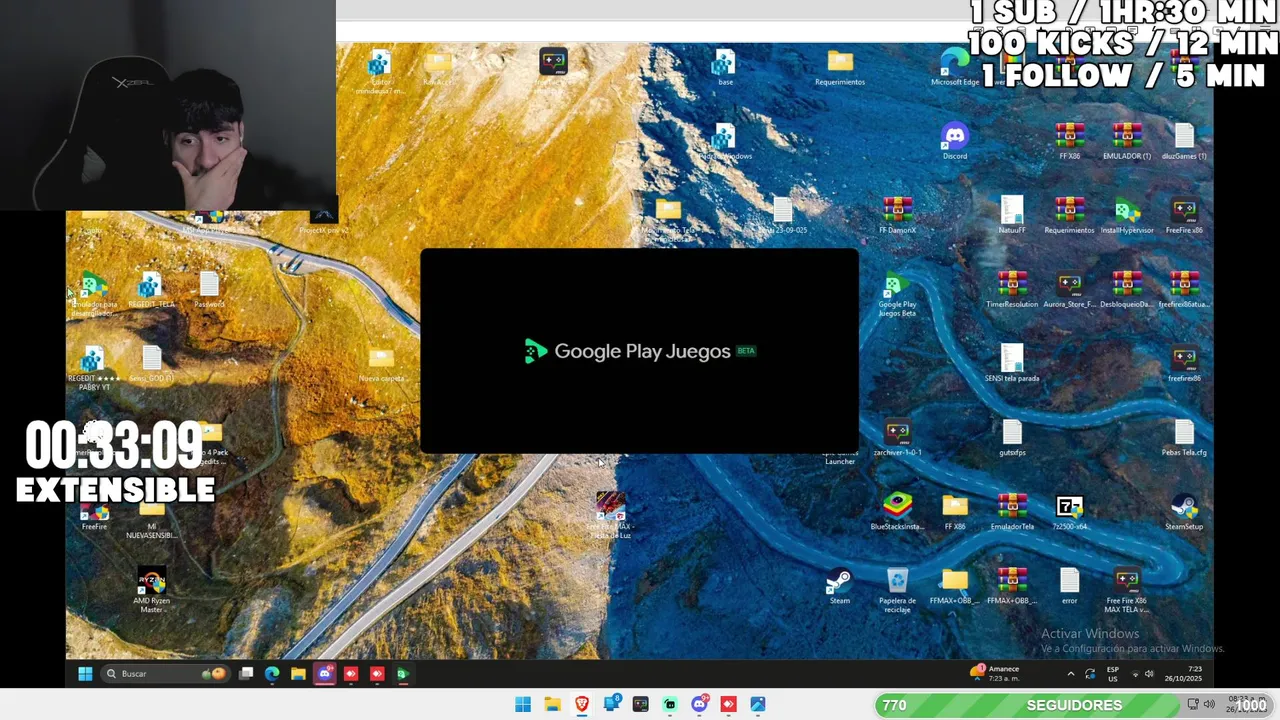Select the FreeFire desktop shortcut
The image size is (1280, 720).
pyautogui.click(x=94, y=511)
